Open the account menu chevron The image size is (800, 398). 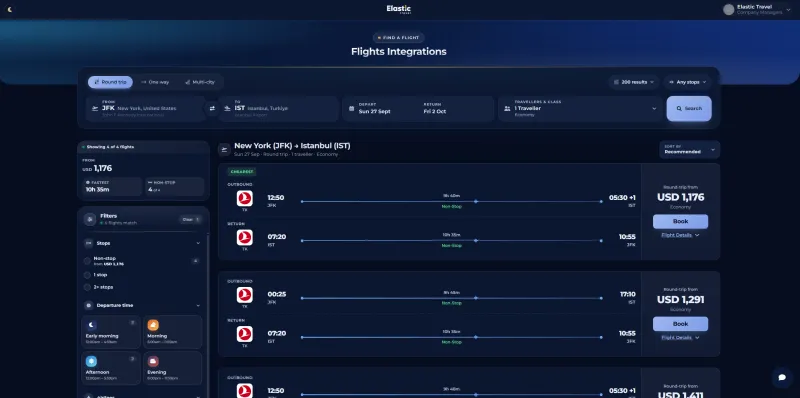tap(788, 10)
